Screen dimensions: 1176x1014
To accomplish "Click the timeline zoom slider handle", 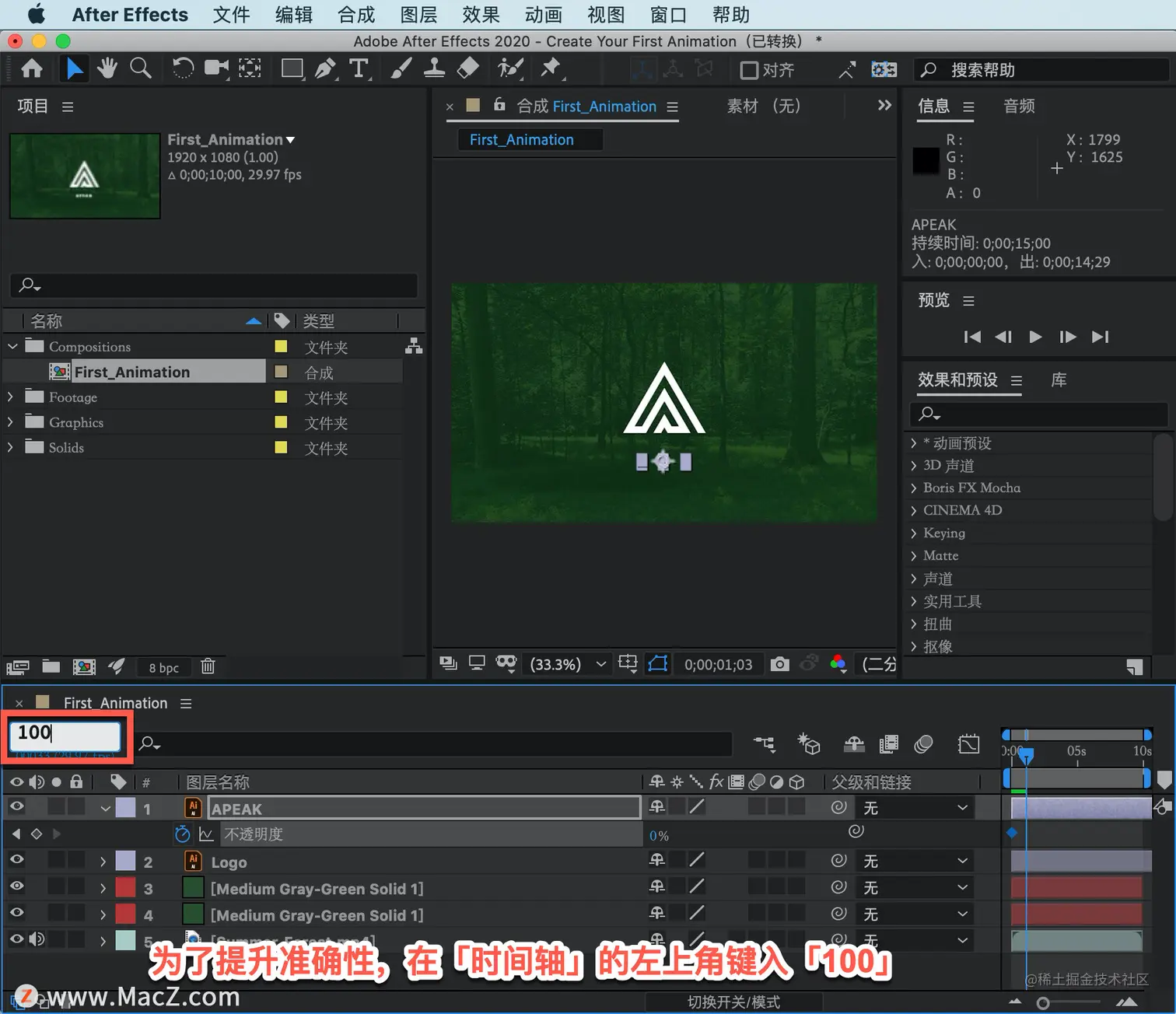I will [x=1043, y=1003].
